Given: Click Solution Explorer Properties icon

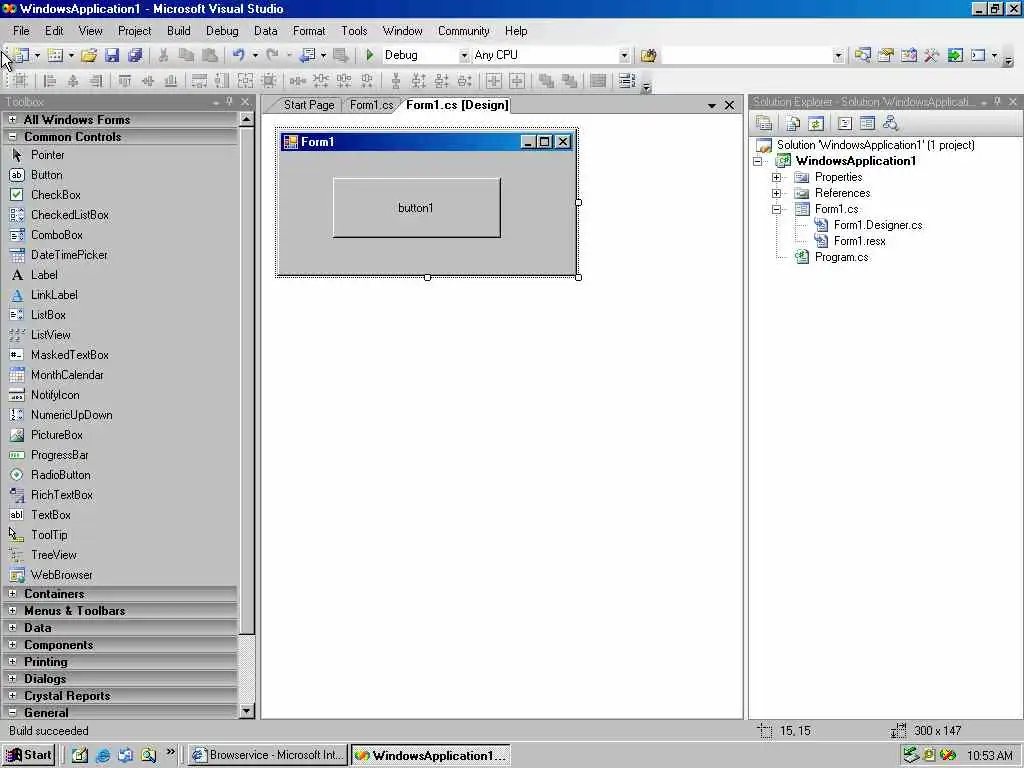Looking at the screenshot, I should click(x=763, y=123).
